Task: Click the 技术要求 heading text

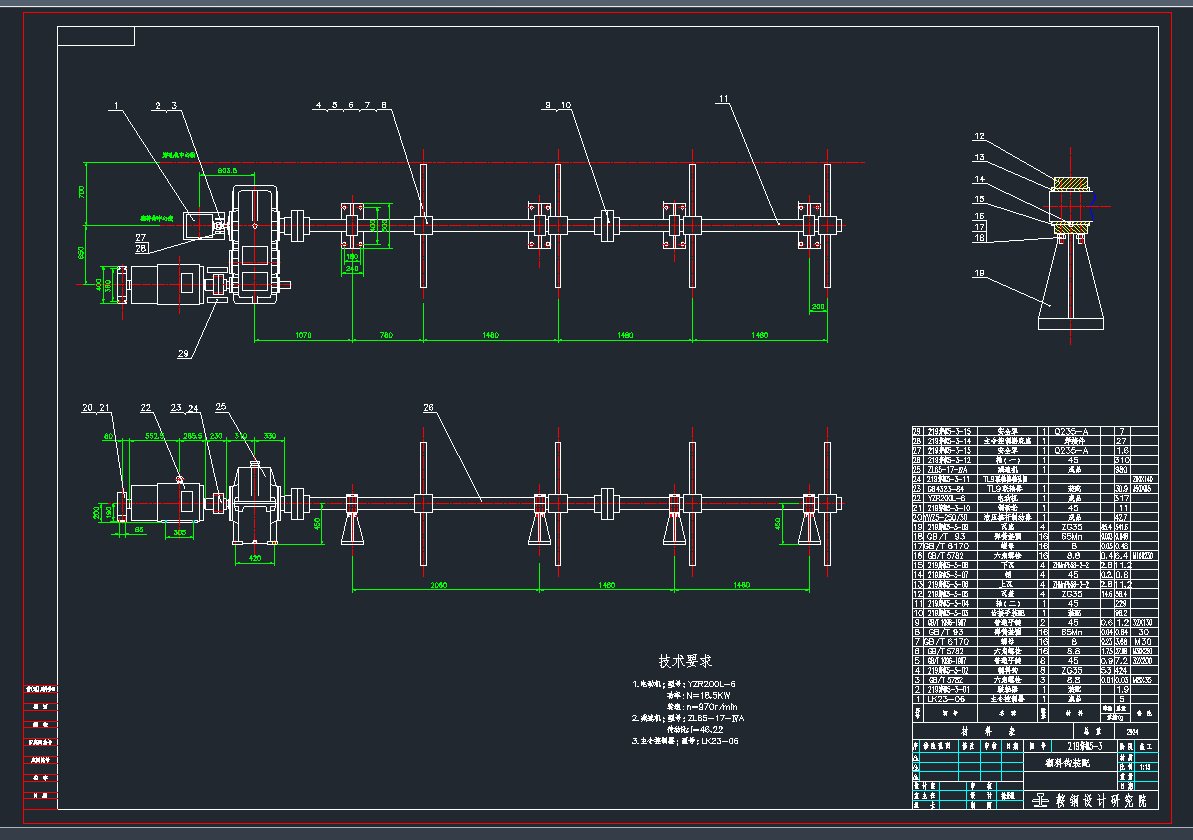Action: click(x=685, y=661)
